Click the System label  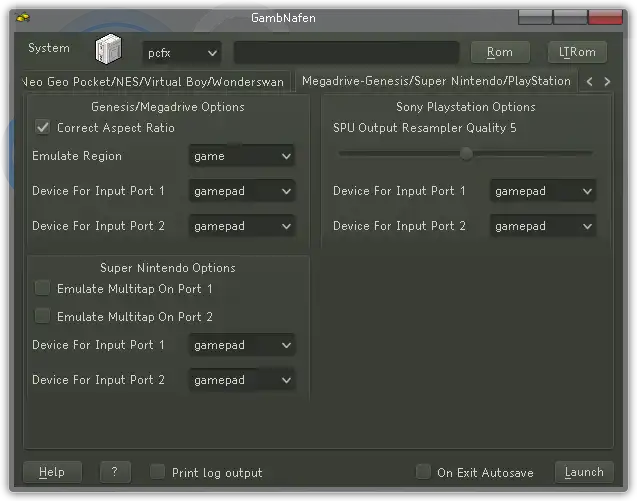pyautogui.click(x=49, y=48)
